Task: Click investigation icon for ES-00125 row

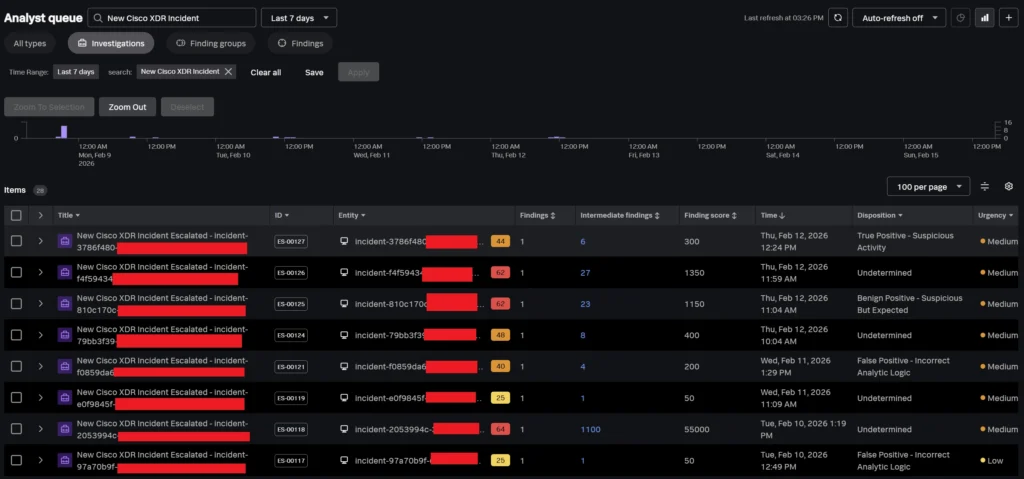Action: point(64,304)
